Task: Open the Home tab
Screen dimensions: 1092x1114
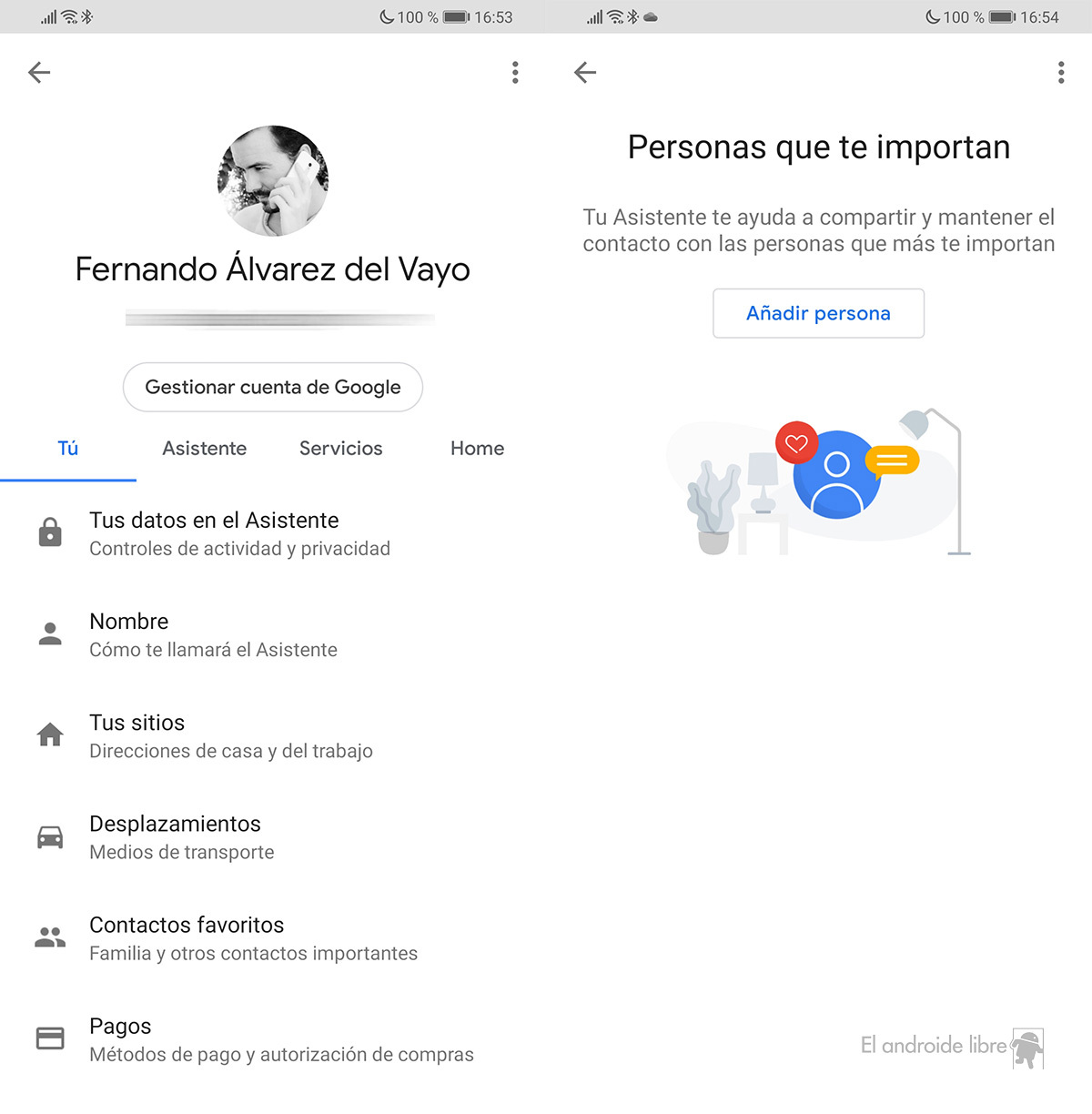Action: click(477, 449)
